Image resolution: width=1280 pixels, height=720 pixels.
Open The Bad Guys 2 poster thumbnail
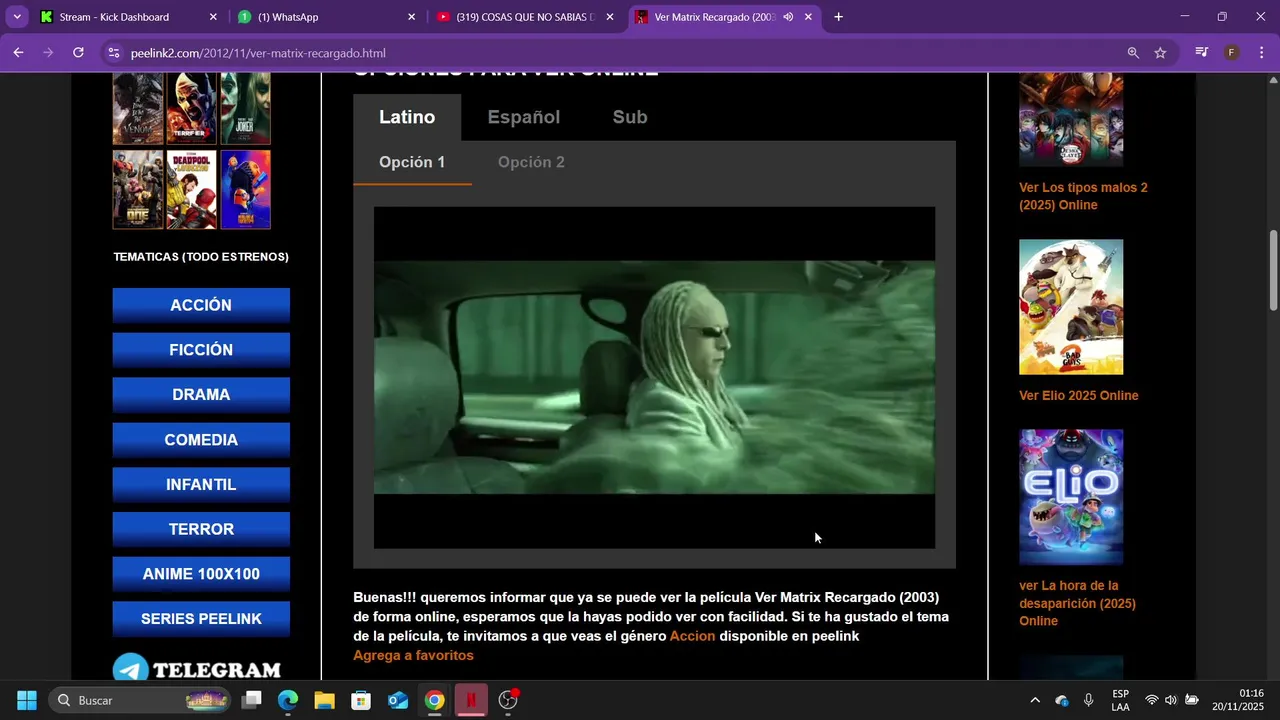[x=1071, y=307]
